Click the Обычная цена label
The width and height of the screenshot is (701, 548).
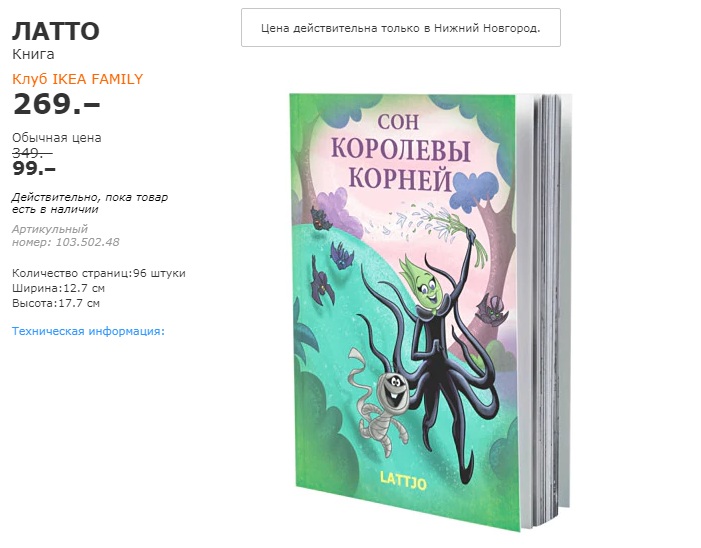(57, 138)
